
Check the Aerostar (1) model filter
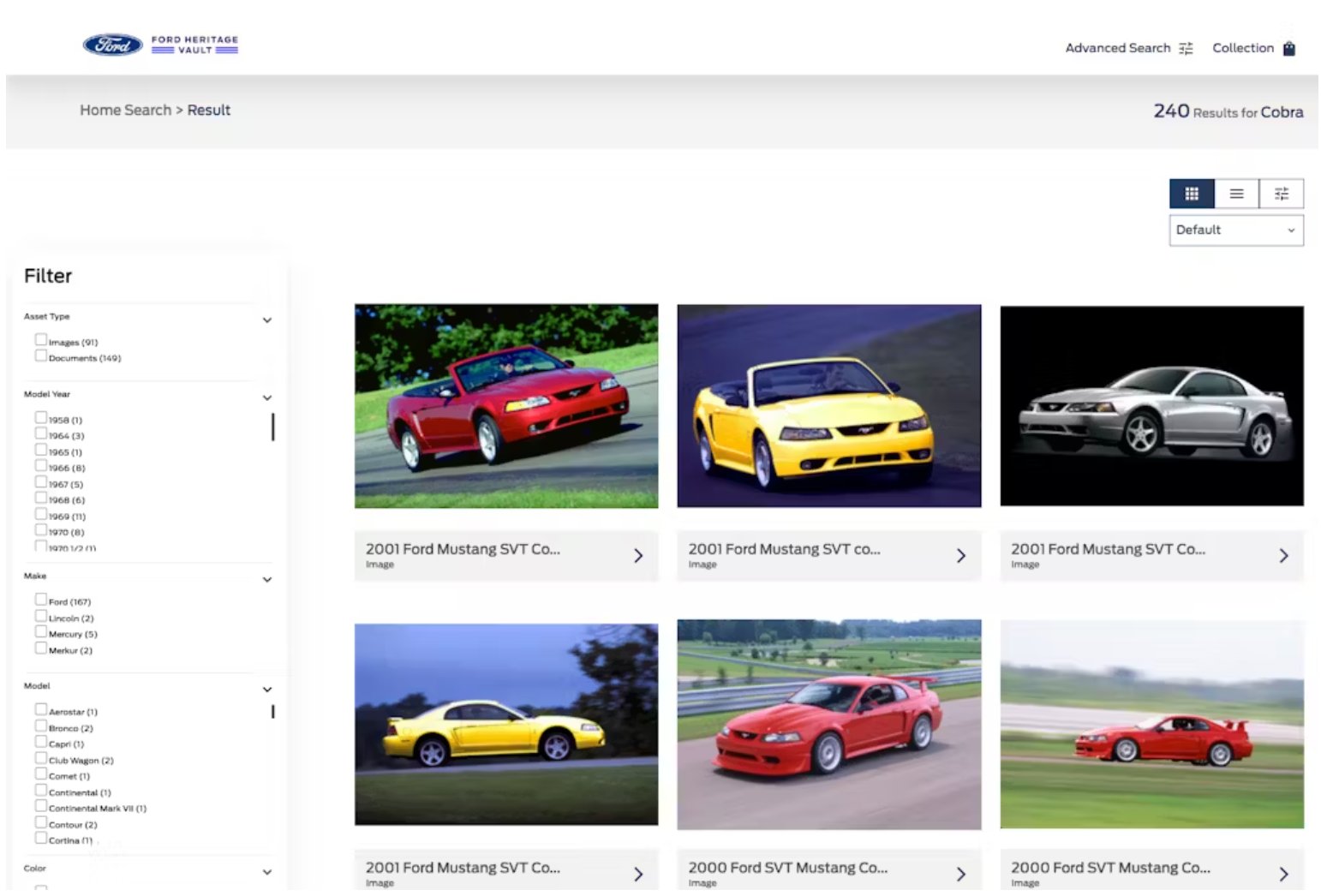(x=40, y=709)
